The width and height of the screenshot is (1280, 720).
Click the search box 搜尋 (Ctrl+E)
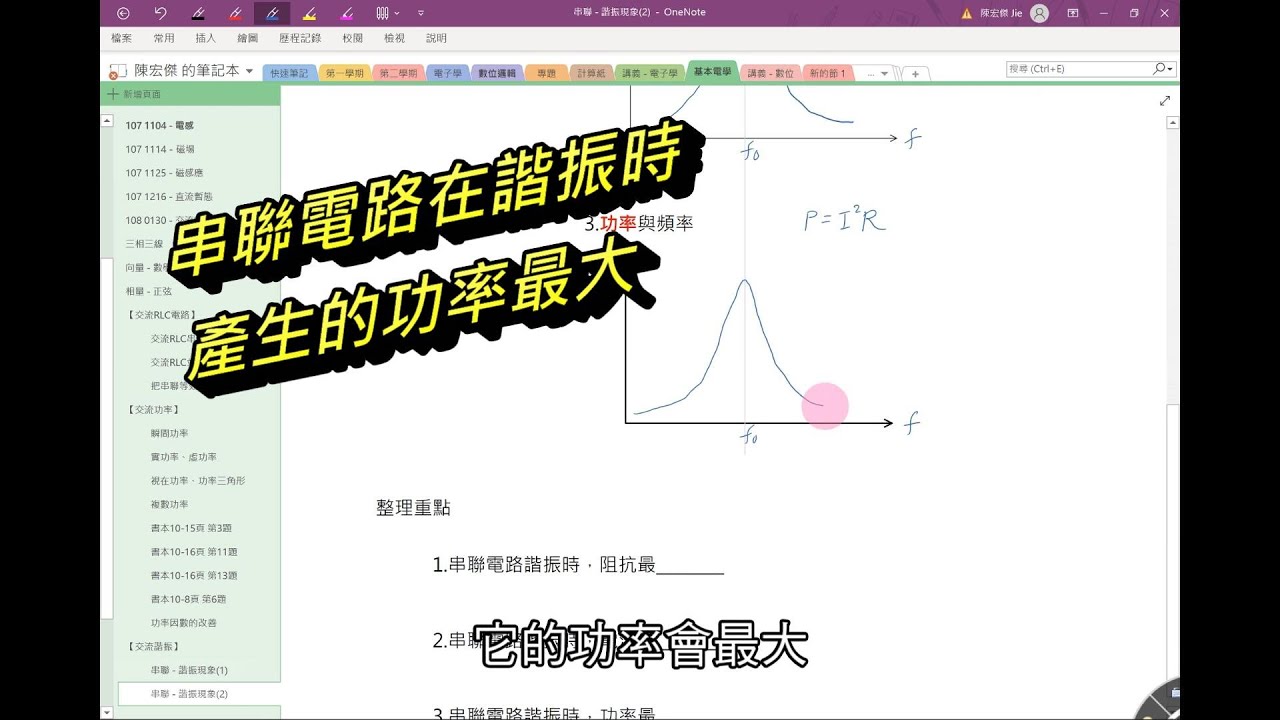point(1078,69)
